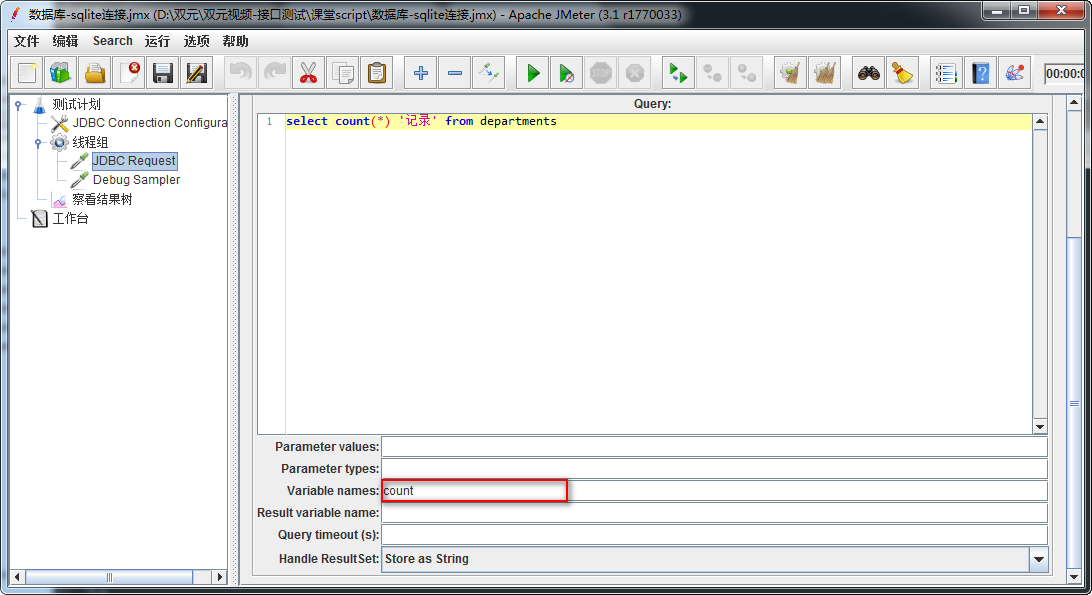Click the Paste clipboard icon
The width and height of the screenshot is (1092, 595).
tap(377, 73)
